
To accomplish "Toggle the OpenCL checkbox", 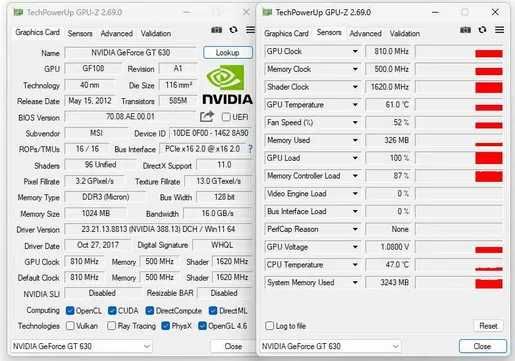I will [x=70, y=311].
